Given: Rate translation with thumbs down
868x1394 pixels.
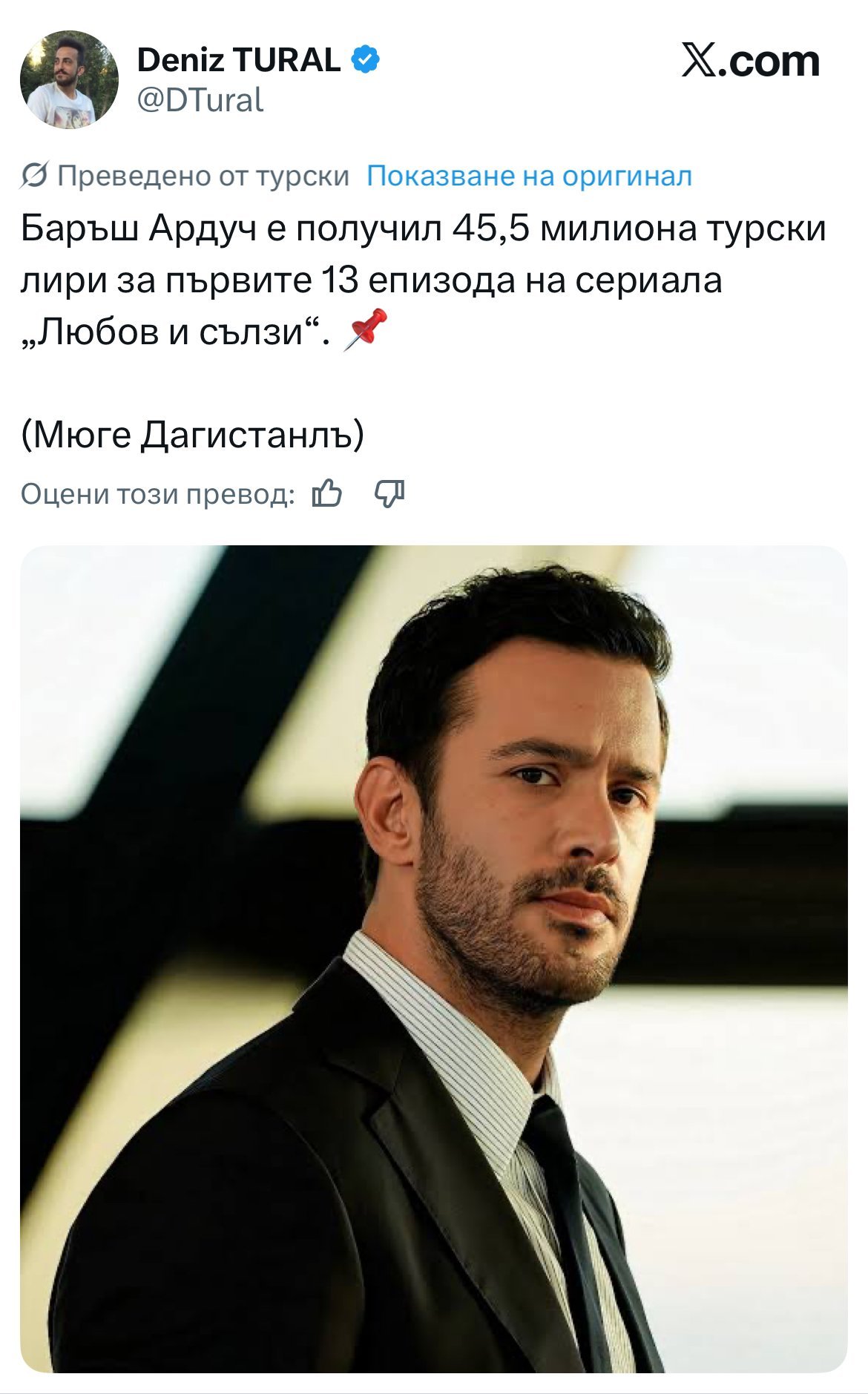Looking at the screenshot, I should pos(389,493).
